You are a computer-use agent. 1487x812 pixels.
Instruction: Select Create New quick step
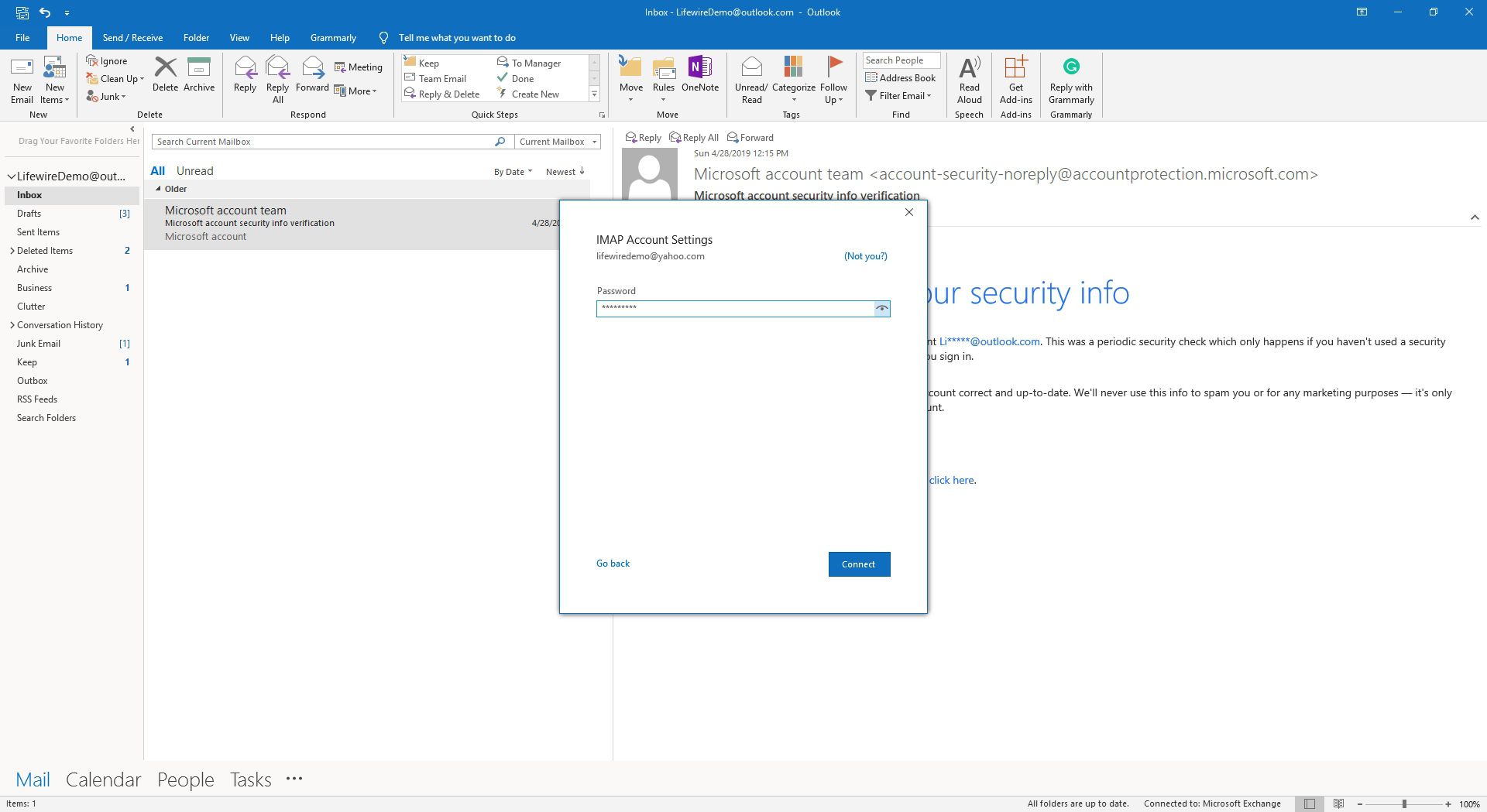pyautogui.click(x=528, y=94)
